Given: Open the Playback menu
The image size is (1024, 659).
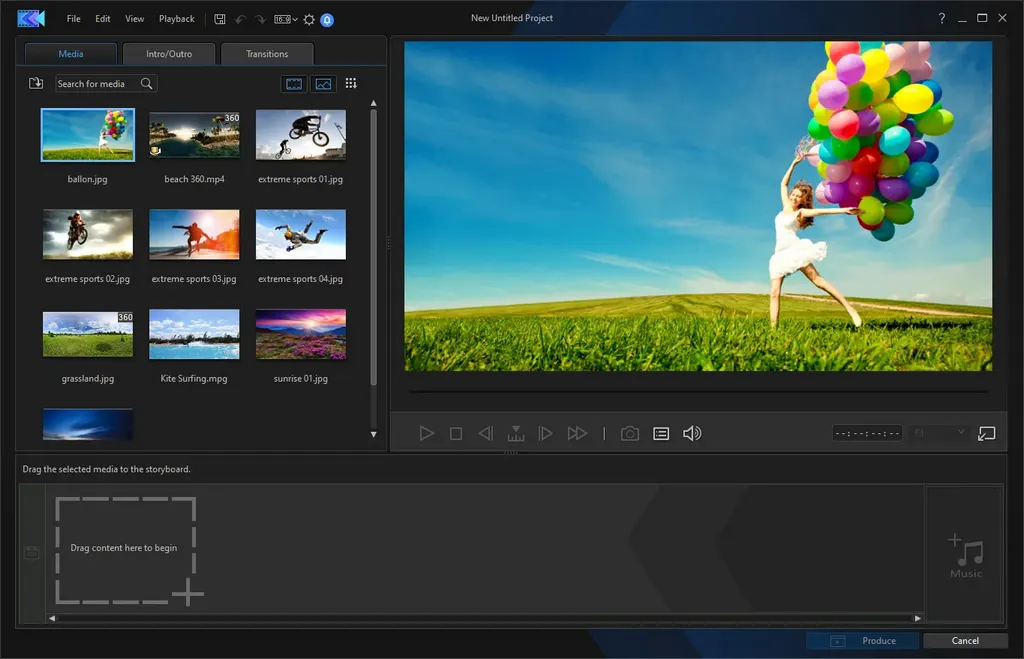Looking at the screenshot, I should pos(176,19).
